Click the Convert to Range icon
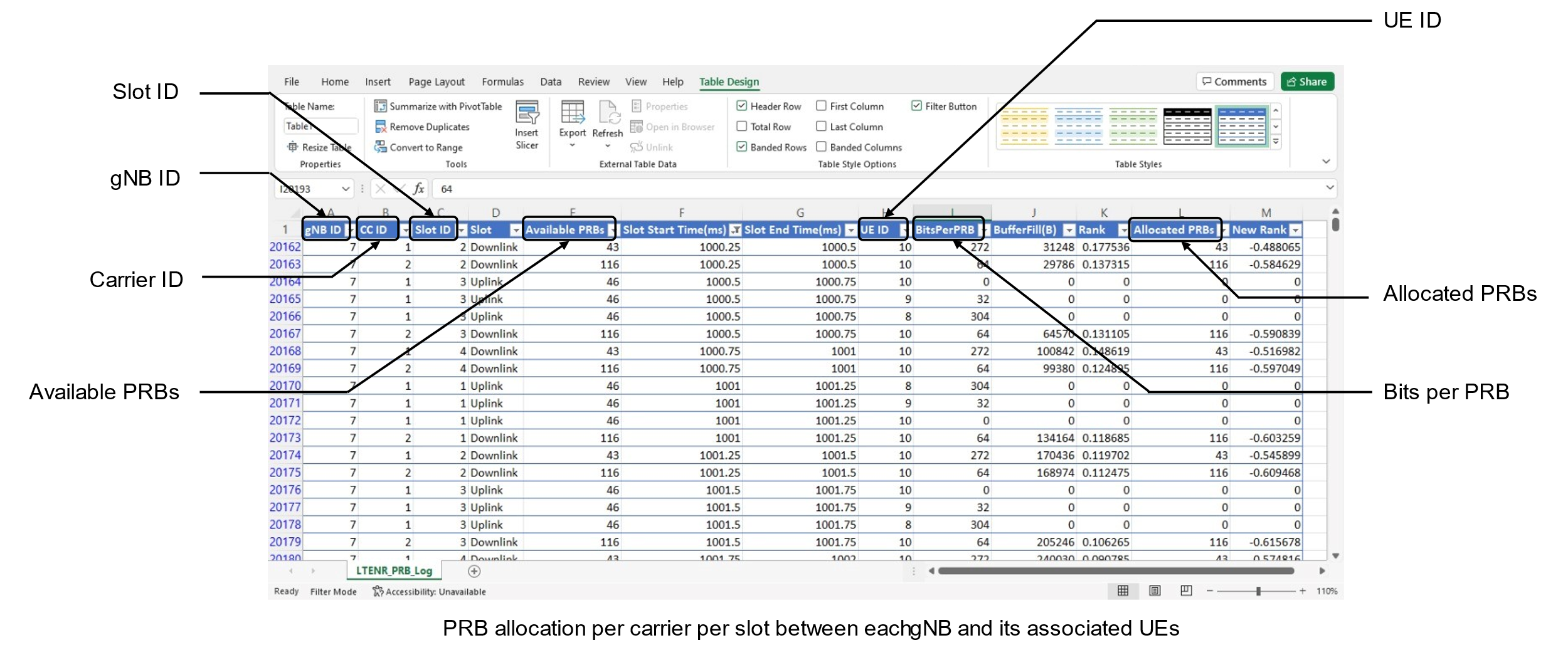Image resolution: width=1568 pixels, height=655 pixels. click(x=380, y=147)
